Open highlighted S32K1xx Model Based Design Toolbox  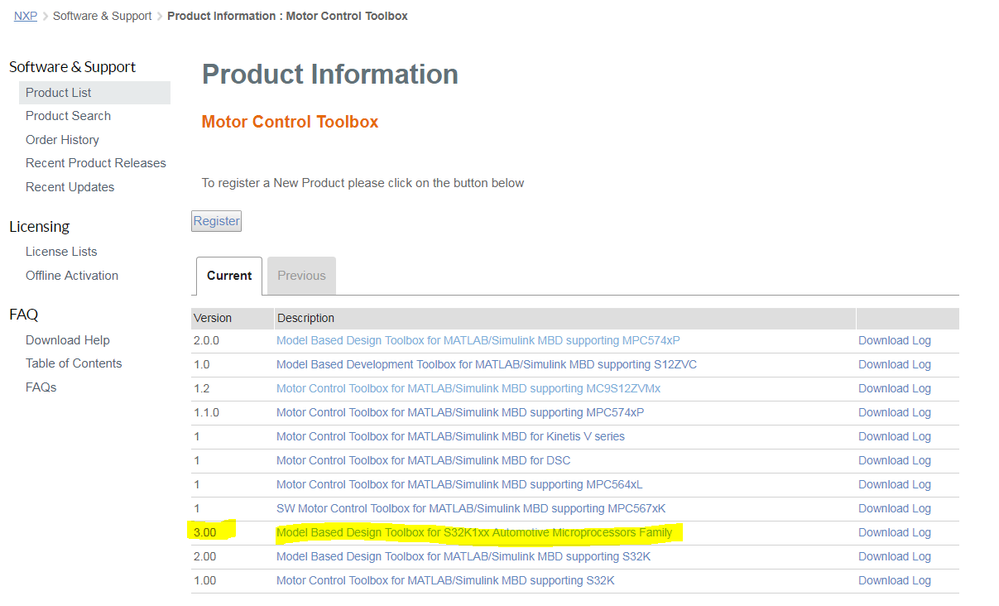click(x=474, y=532)
